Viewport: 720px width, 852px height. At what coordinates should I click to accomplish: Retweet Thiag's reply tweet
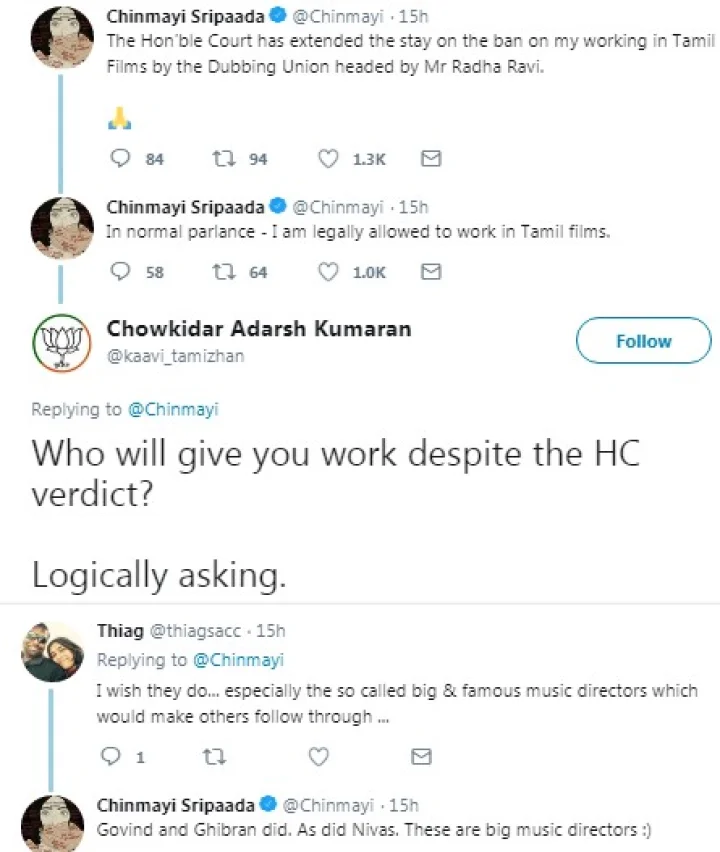point(211,757)
